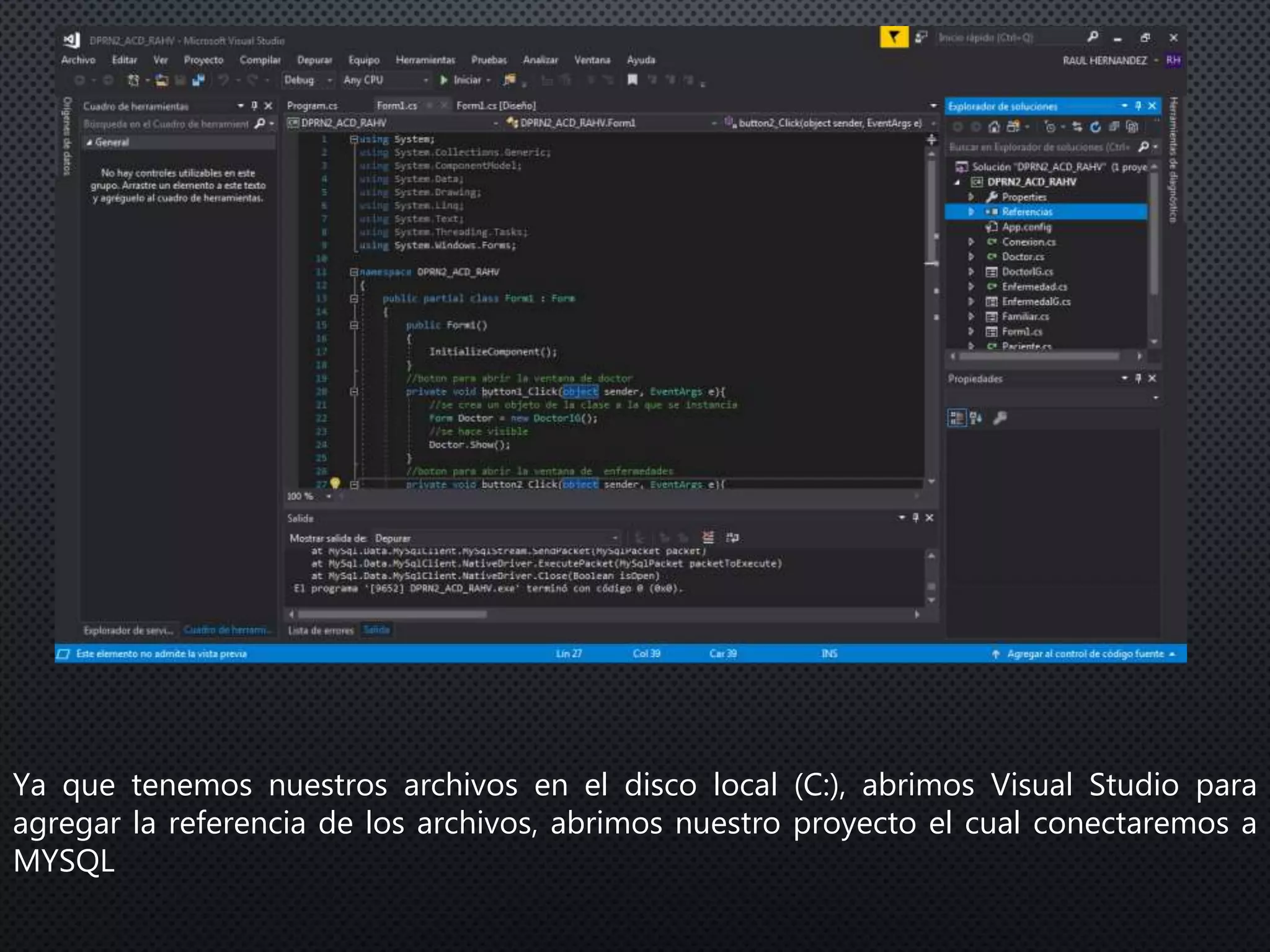1270x952 pixels.
Task: Open the feedback icon next to quick launch
Action: 921,38
